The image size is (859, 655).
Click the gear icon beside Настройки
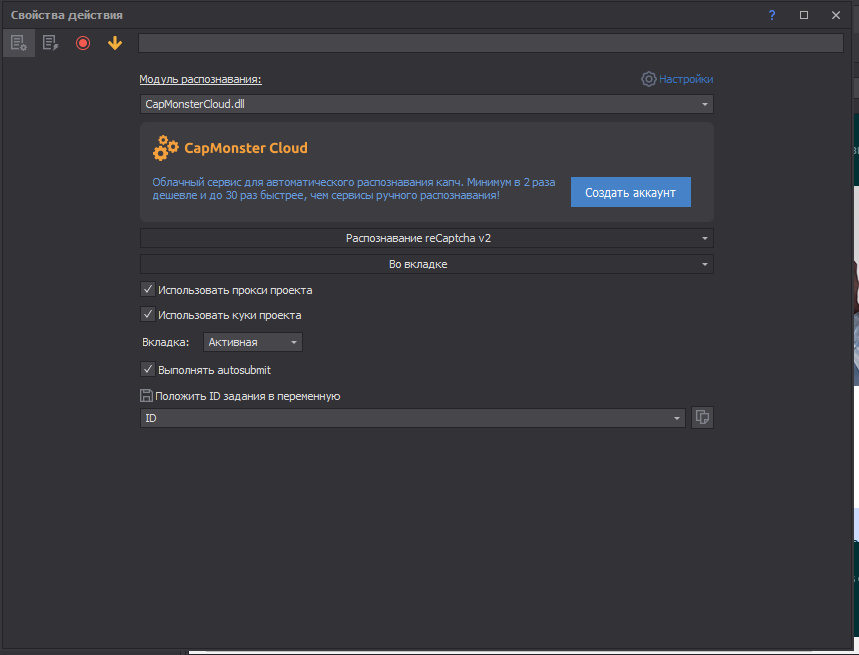tap(649, 79)
